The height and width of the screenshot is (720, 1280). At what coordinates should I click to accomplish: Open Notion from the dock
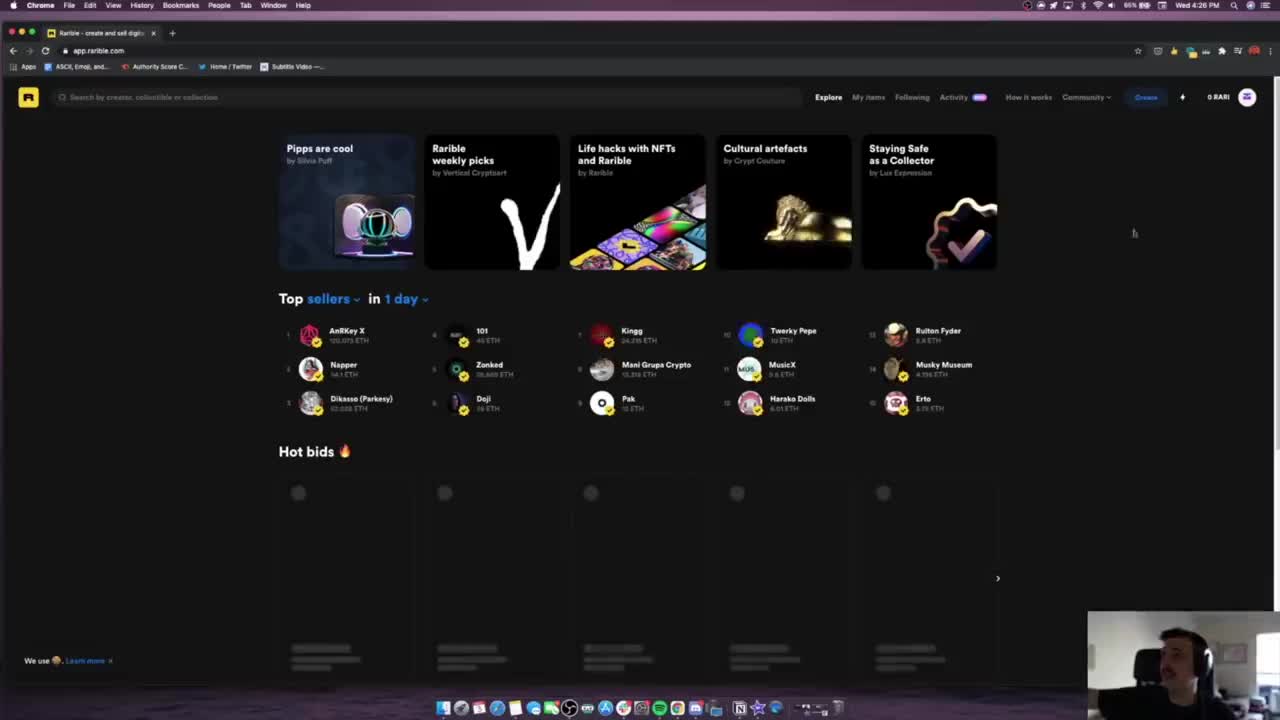[740, 708]
